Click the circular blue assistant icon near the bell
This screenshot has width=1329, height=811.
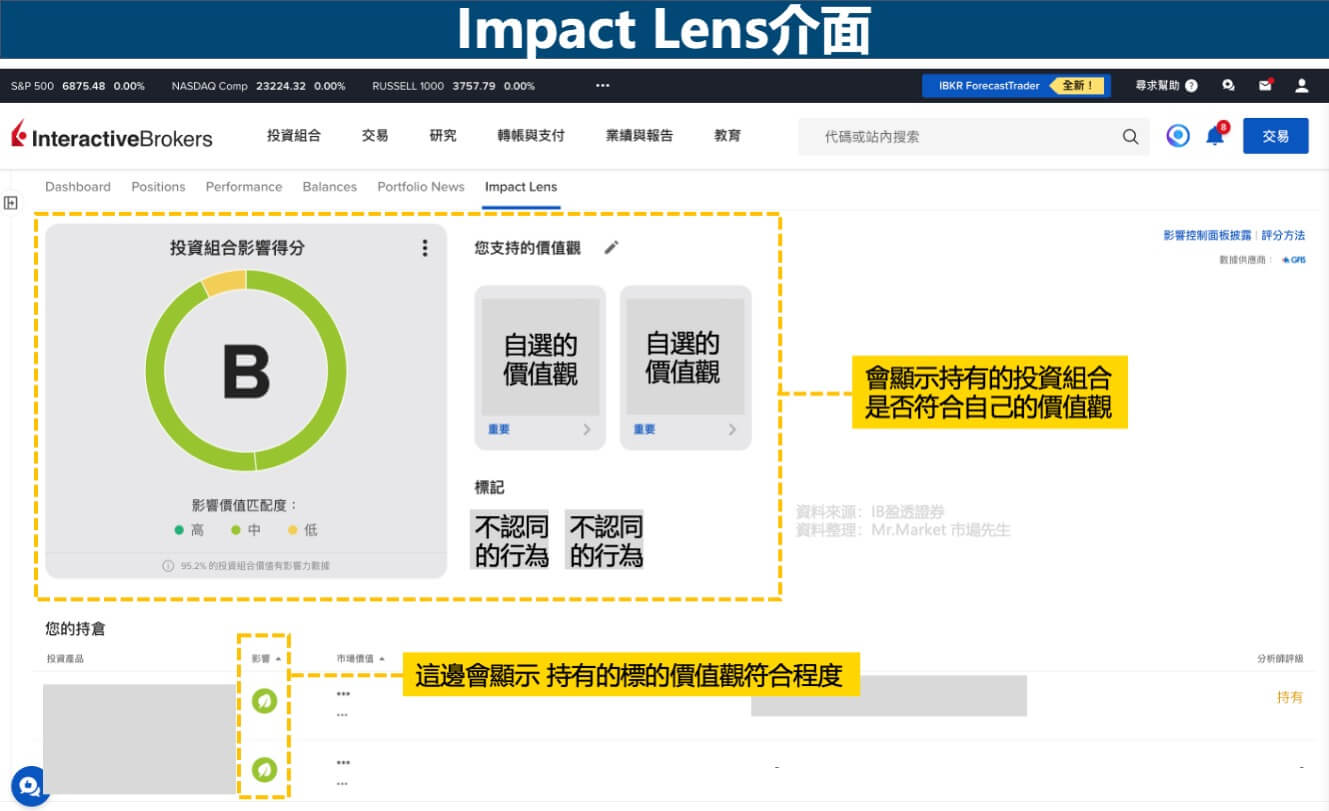pos(1178,136)
